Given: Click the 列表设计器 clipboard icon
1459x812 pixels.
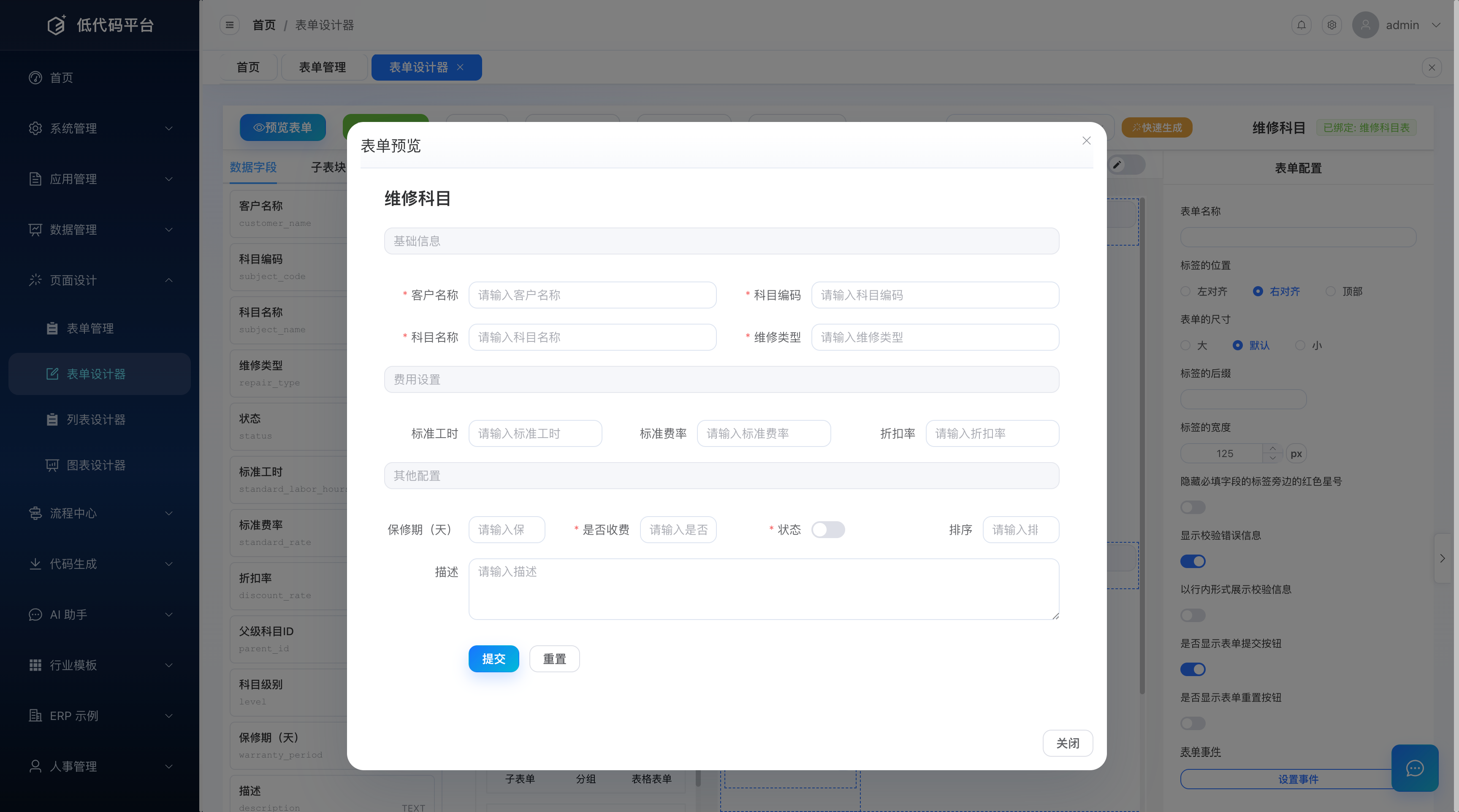Looking at the screenshot, I should (x=52, y=420).
